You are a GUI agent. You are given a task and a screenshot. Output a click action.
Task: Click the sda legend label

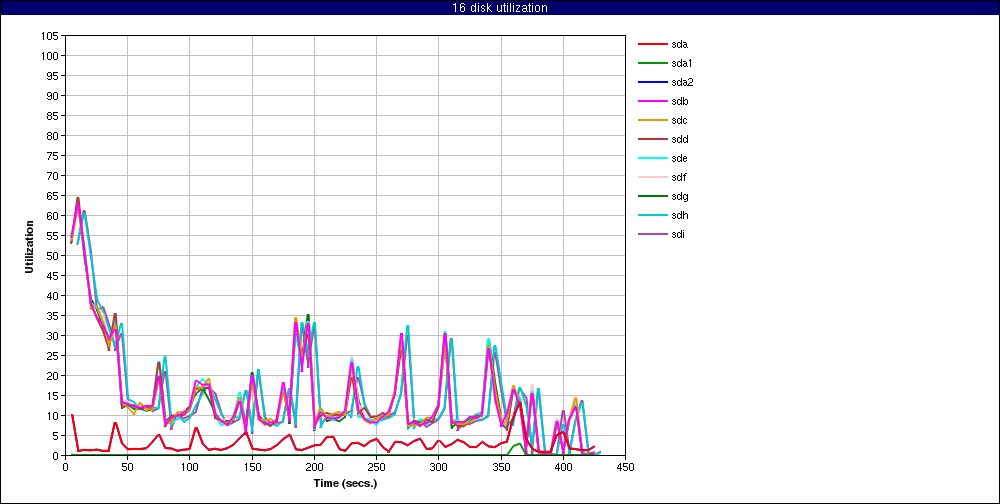[x=680, y=45]
